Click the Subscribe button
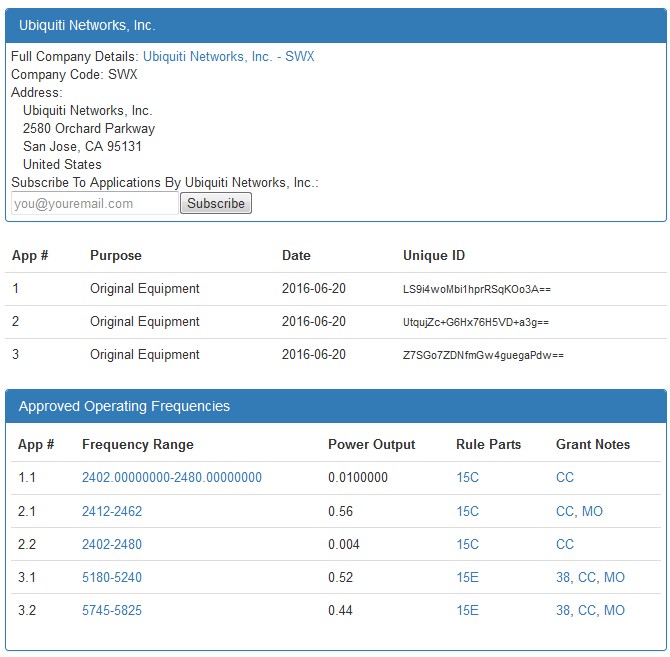Viewport: 670px width, 657px height. click(x=216, y=203)
